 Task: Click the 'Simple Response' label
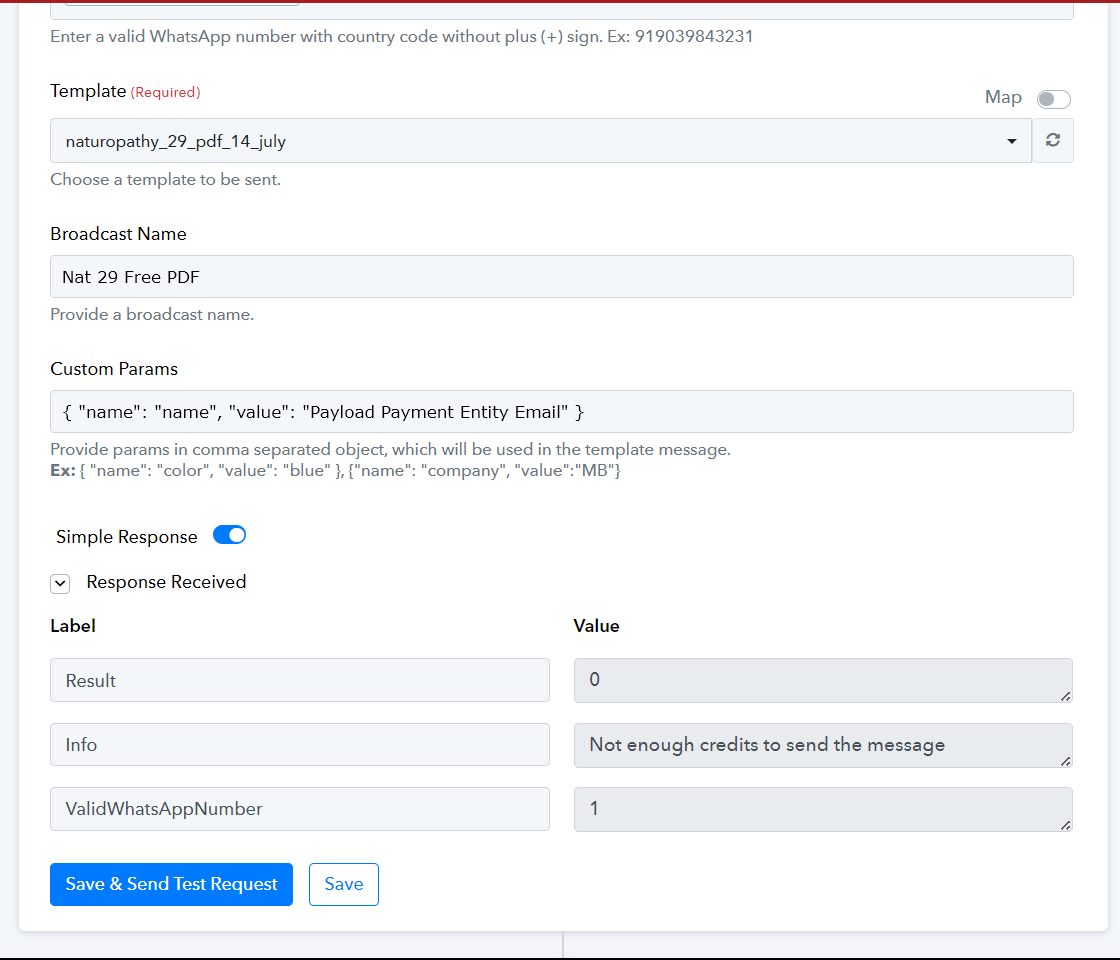click(x=126, y=536)
